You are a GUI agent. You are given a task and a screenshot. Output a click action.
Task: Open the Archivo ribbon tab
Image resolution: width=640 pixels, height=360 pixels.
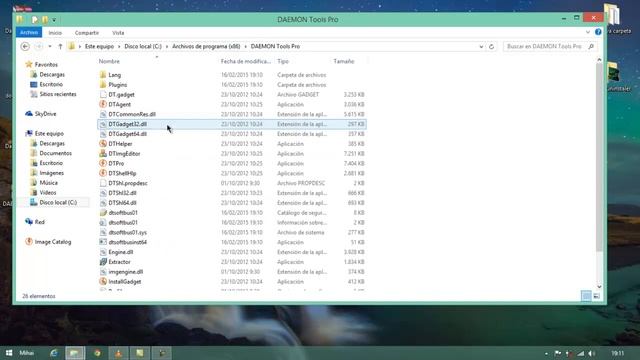[29, 33]
